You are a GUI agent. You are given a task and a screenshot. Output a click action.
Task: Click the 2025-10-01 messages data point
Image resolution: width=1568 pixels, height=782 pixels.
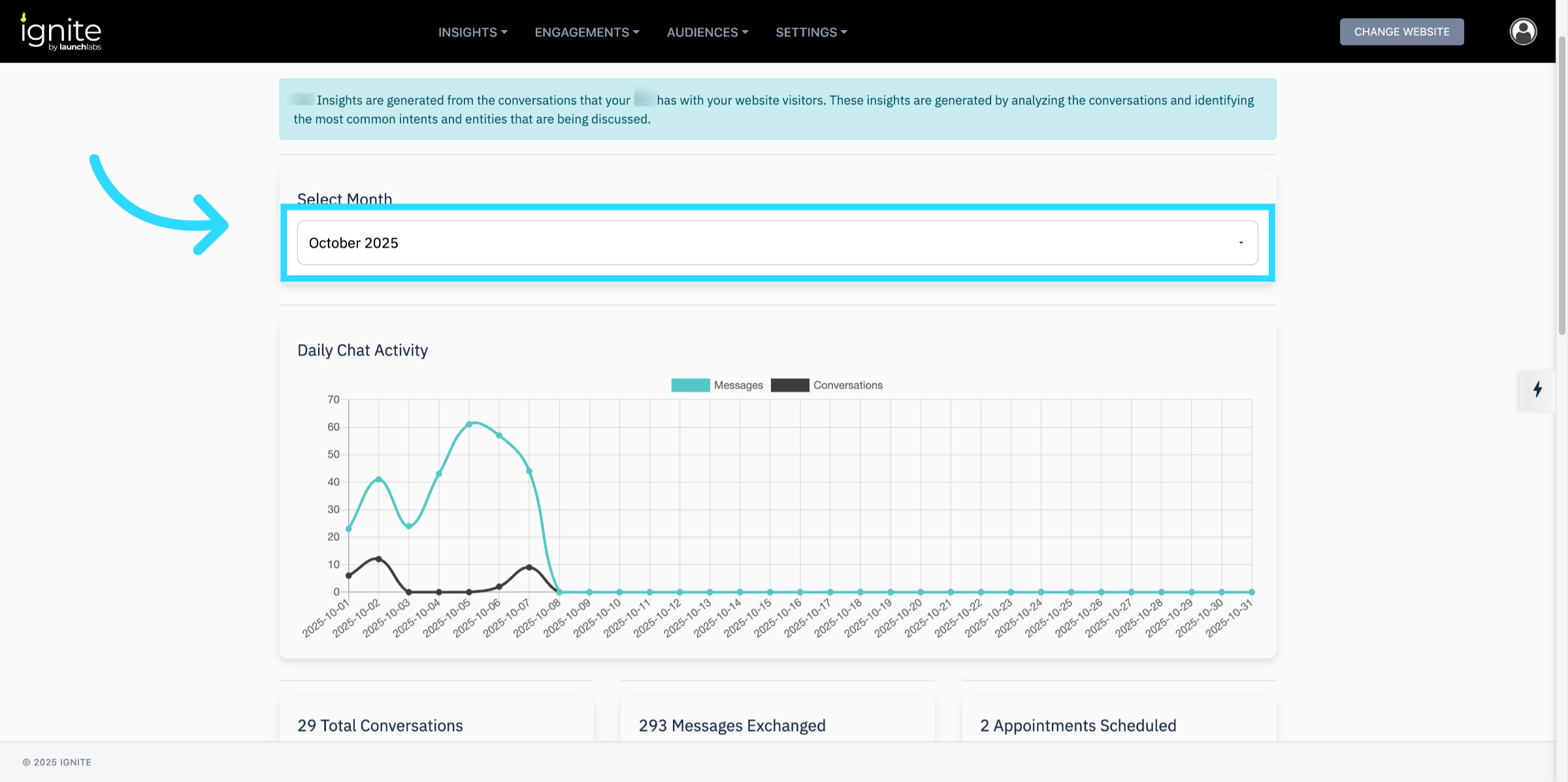(349, 529)
